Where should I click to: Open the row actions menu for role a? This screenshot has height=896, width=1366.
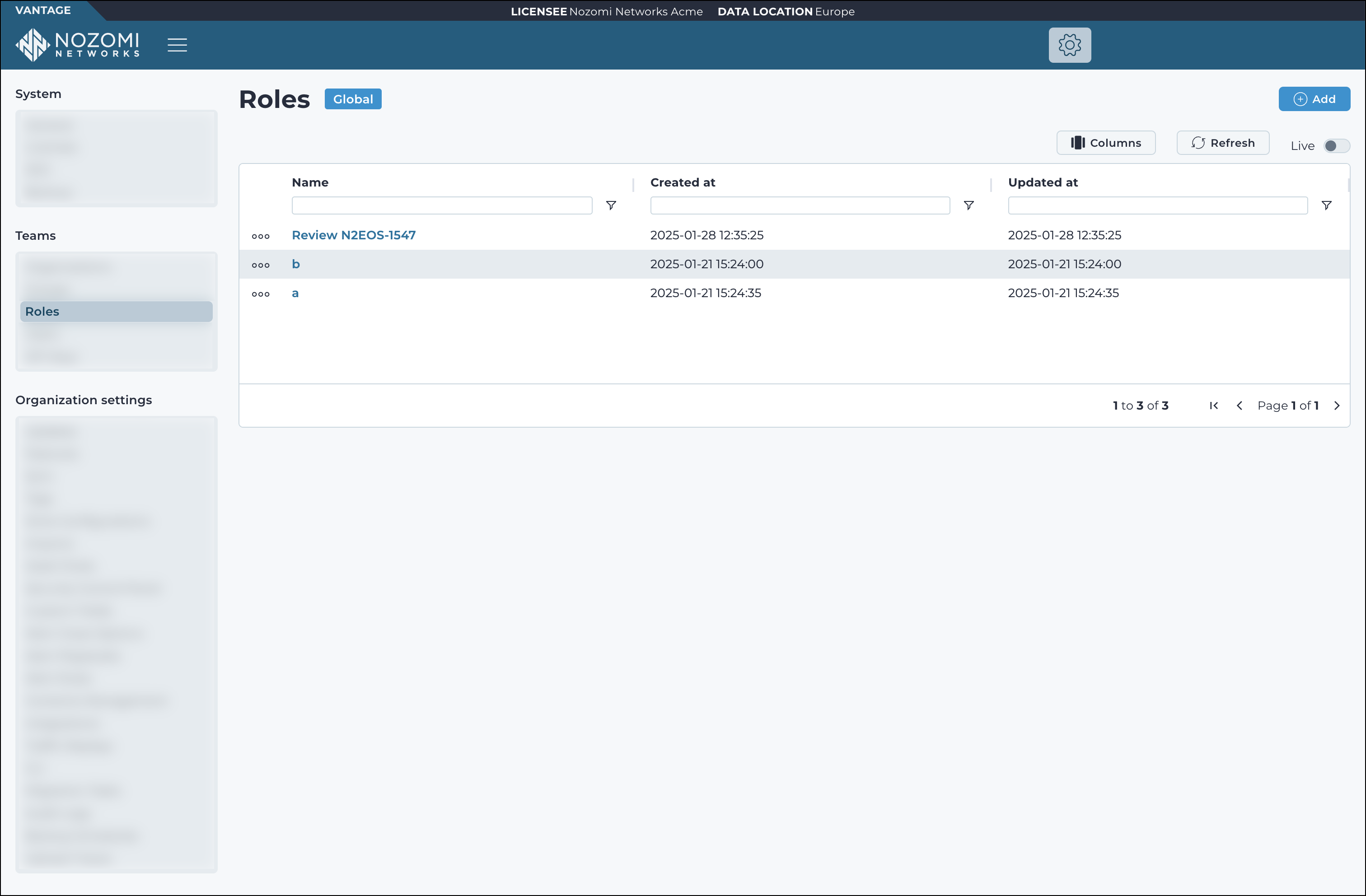(261, 293)
